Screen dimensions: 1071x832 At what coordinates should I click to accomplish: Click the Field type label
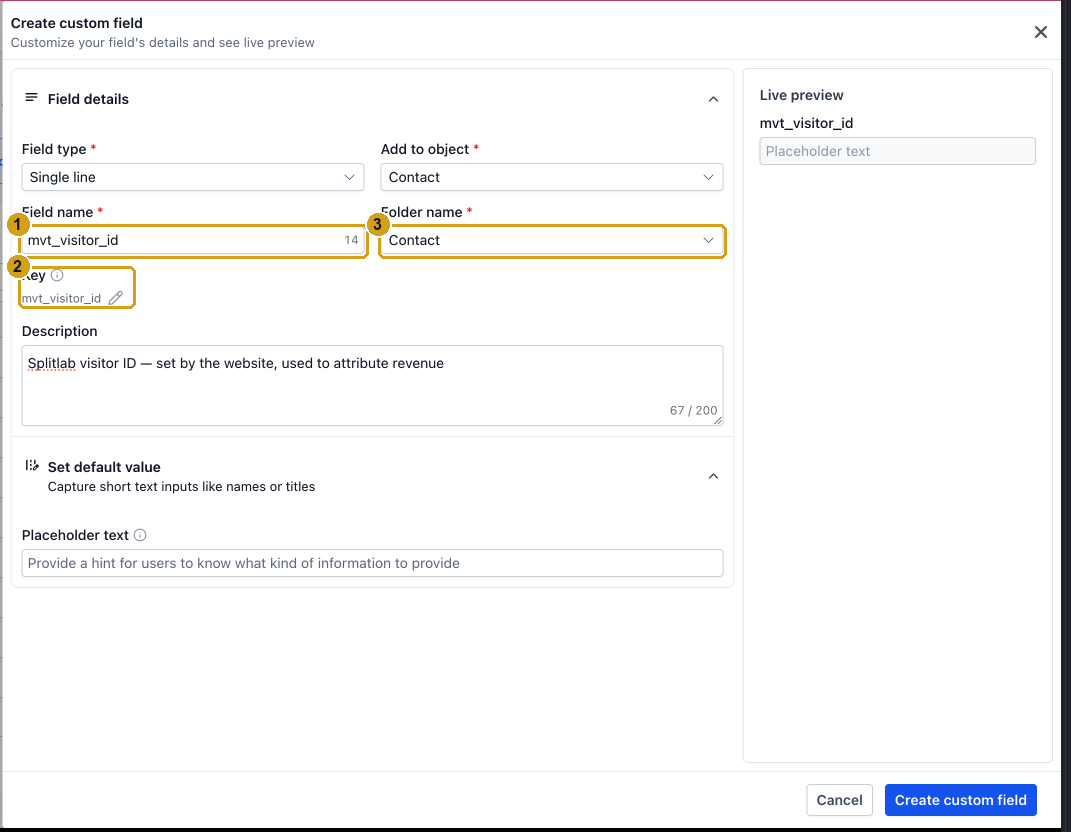54,149
